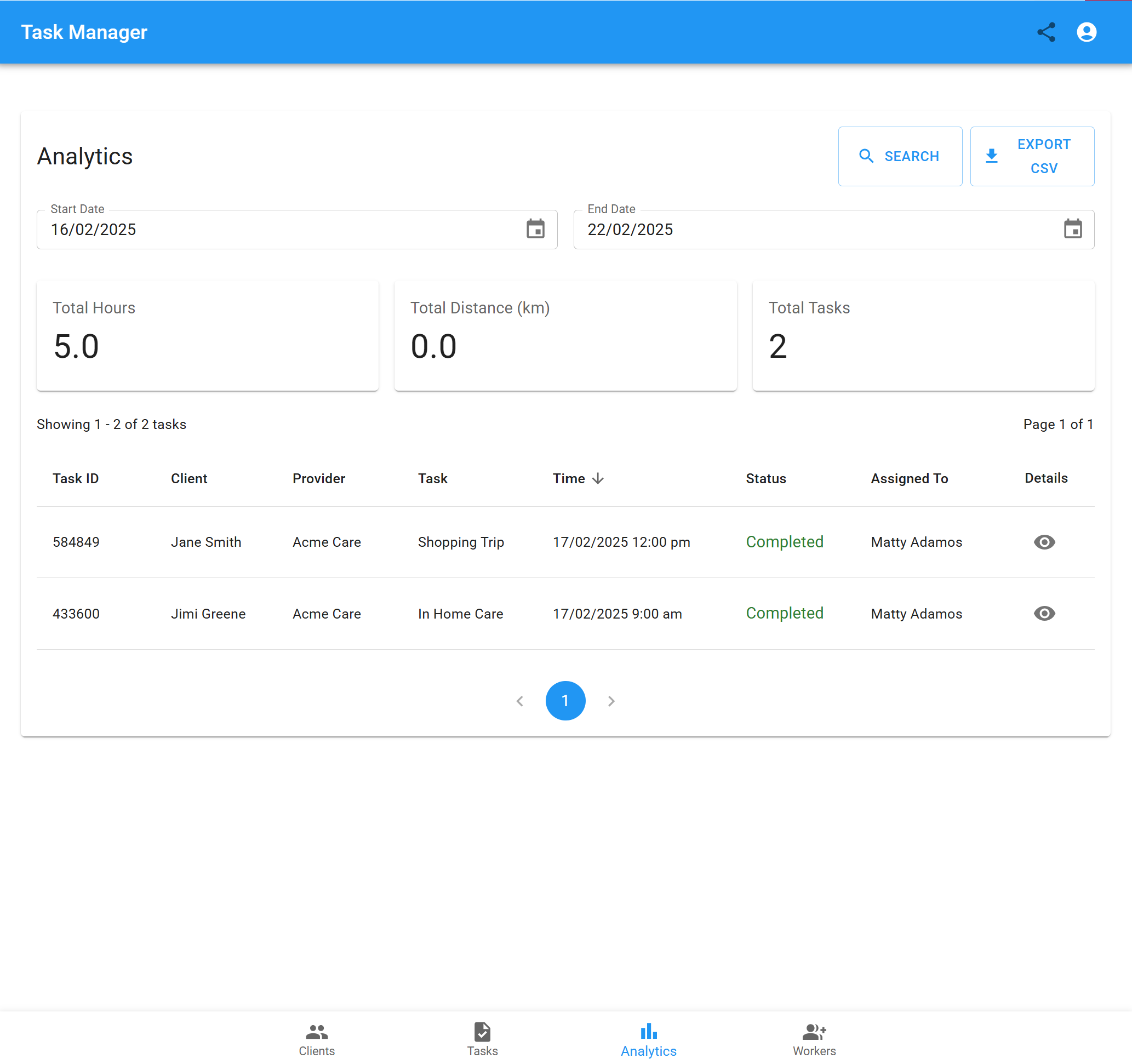1132x1064 pixels.
Task: Click Matty Adamos in Shopping Trip row
Action: tap(916, 542)
